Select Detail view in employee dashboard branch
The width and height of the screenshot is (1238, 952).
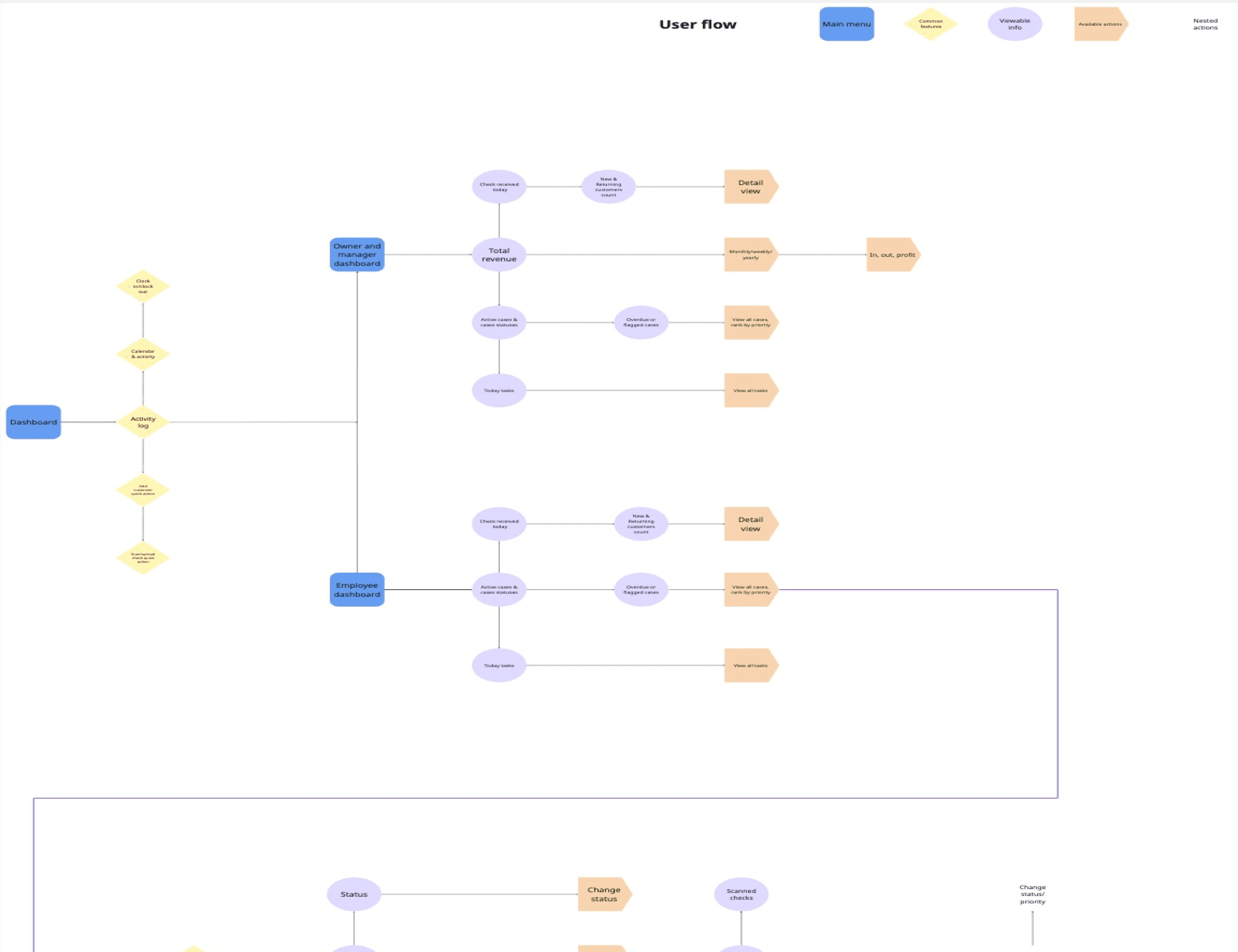tap(751, 524)
